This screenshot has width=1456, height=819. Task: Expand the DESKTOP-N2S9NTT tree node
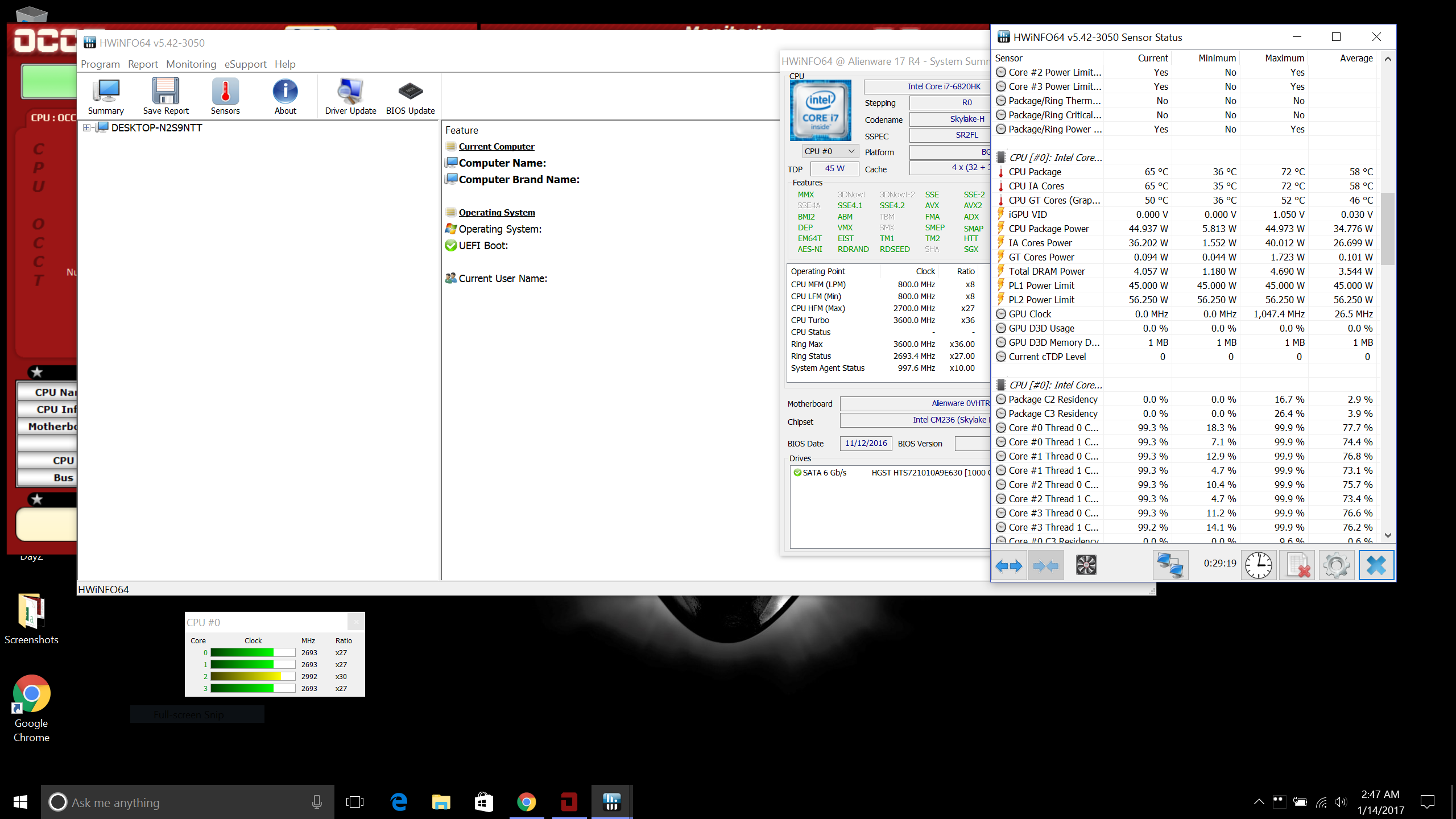(x=86, y=127)
